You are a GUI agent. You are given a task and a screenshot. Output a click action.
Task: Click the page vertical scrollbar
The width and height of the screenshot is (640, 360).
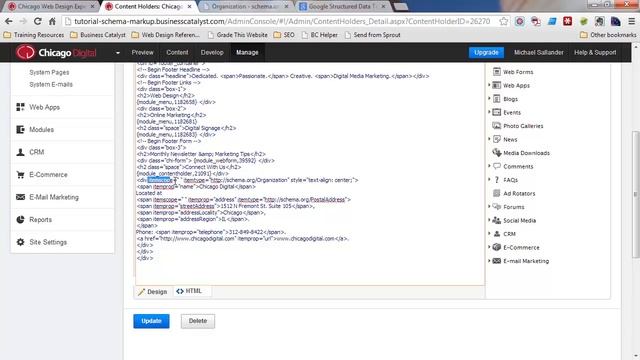pyautogui.click(x=636, y=194)
